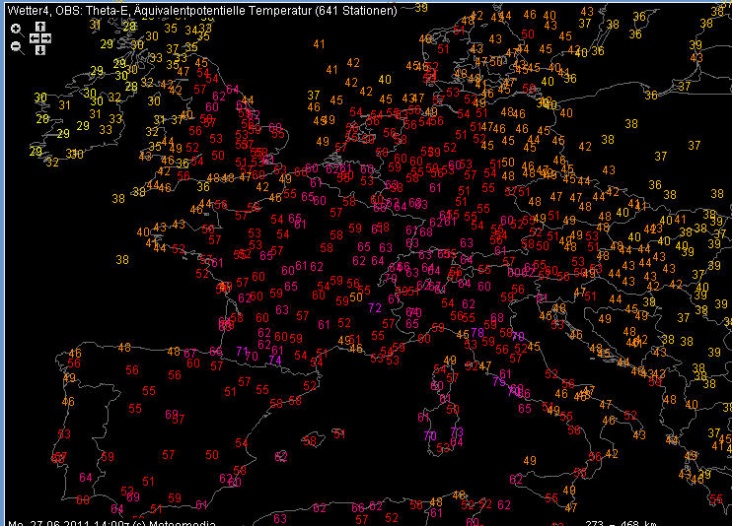Select the purple 72 station in southeastern France

click(375, 308)
